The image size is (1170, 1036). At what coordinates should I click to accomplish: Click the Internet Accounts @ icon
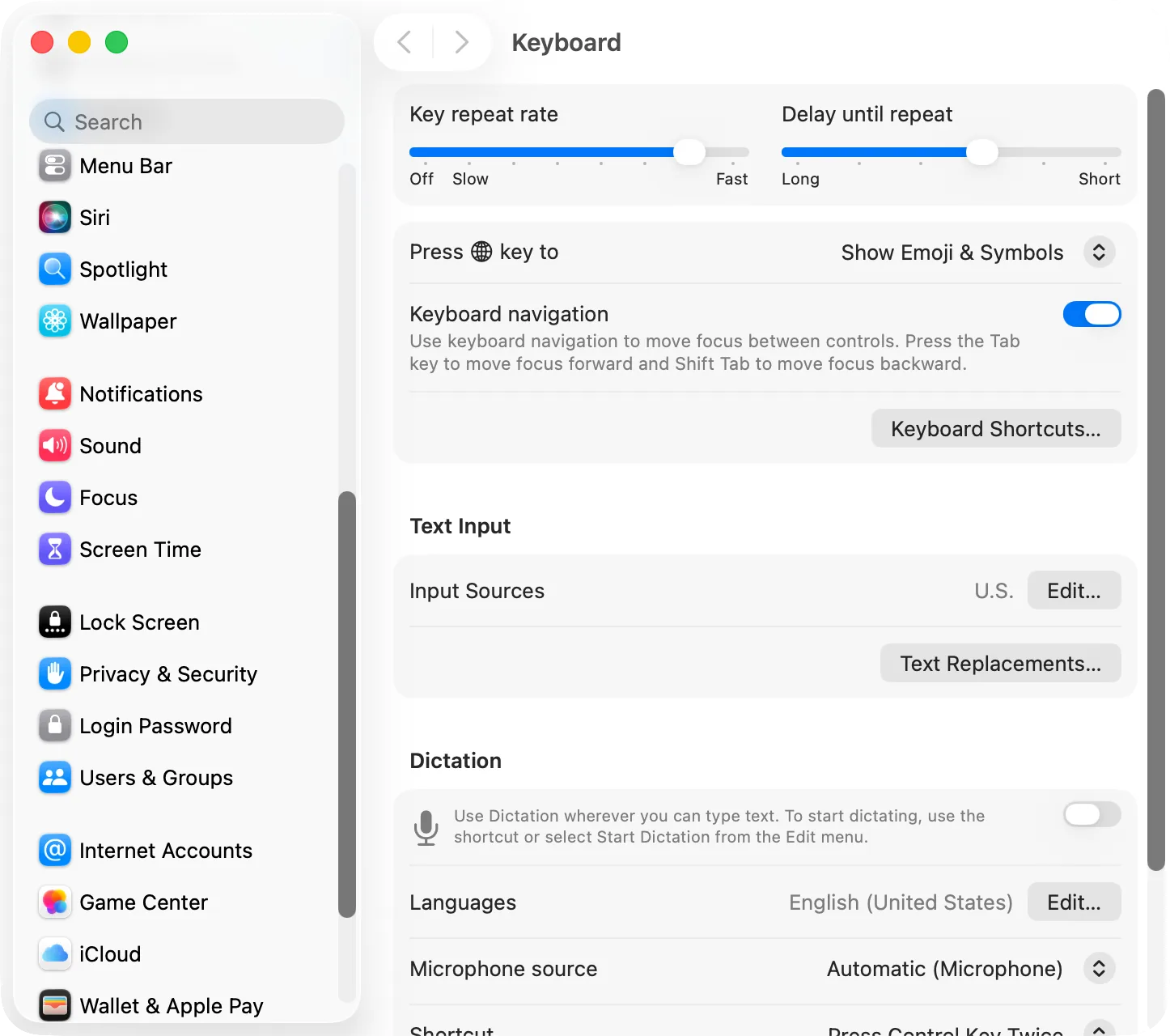click(x=55, y=851)
